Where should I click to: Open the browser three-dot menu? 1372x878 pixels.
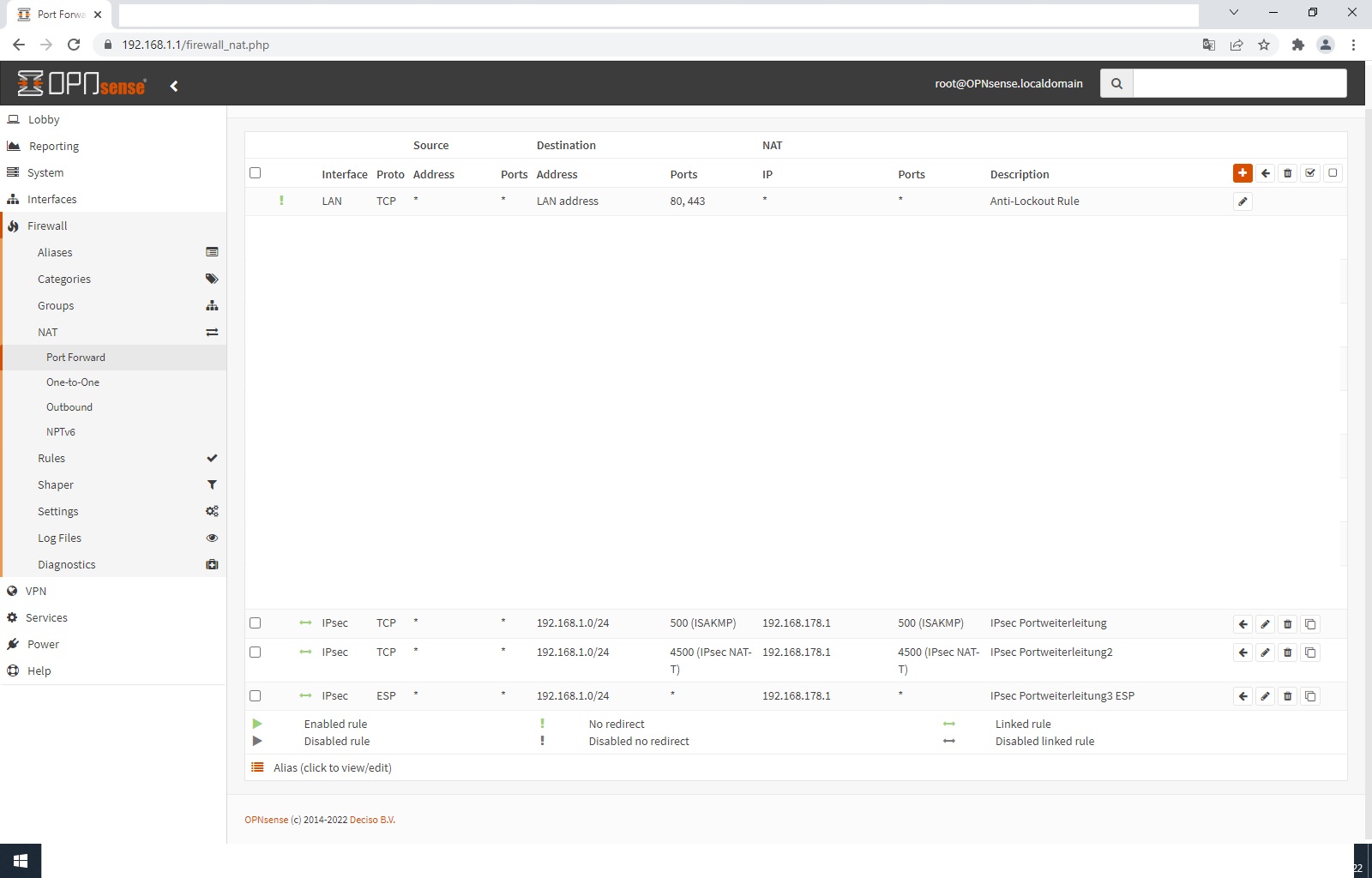pyautogui.click(x=1353, y=45)
